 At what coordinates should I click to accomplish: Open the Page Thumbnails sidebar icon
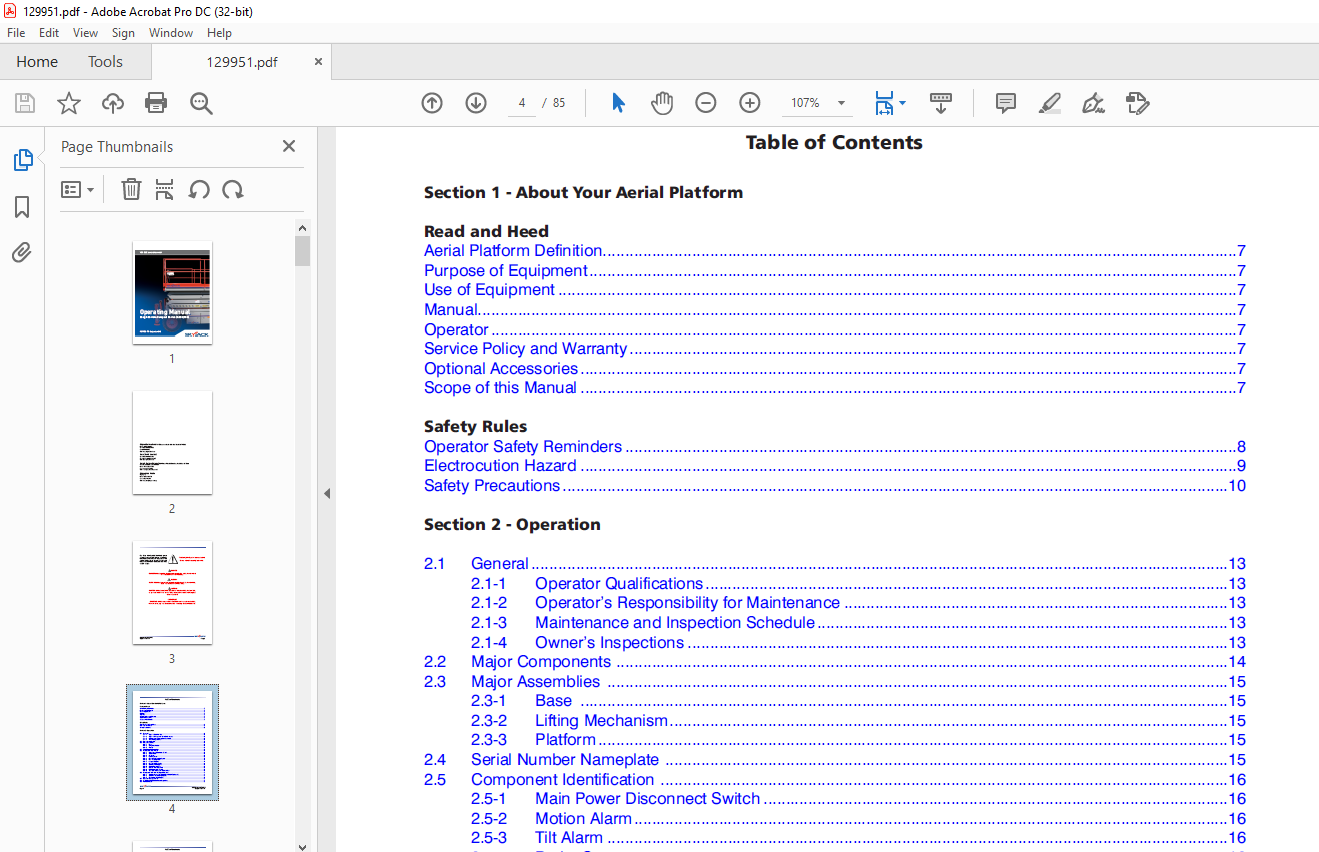point(22,160)
